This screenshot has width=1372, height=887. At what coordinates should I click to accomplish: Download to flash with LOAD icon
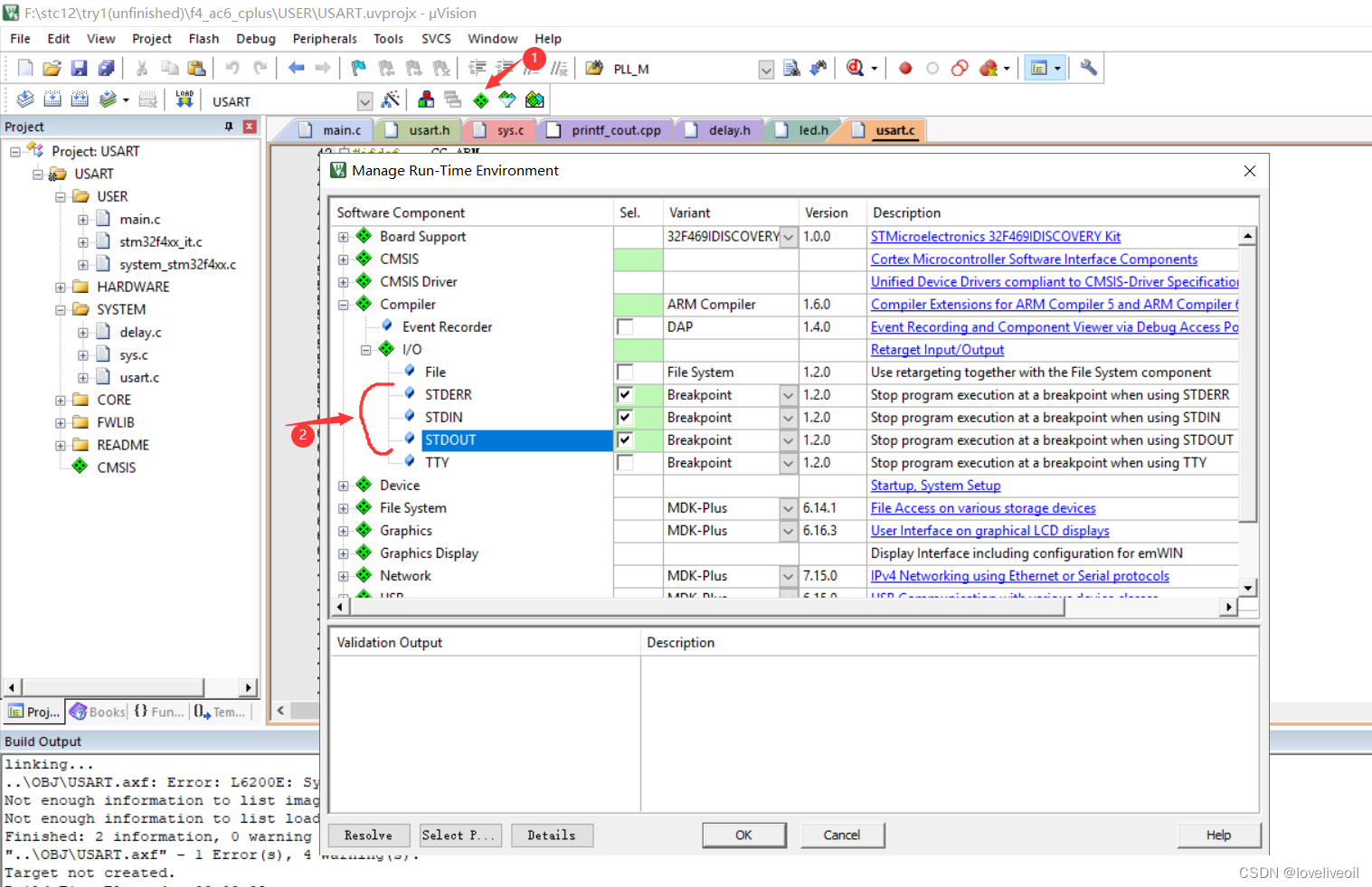(x=185, y=99)
